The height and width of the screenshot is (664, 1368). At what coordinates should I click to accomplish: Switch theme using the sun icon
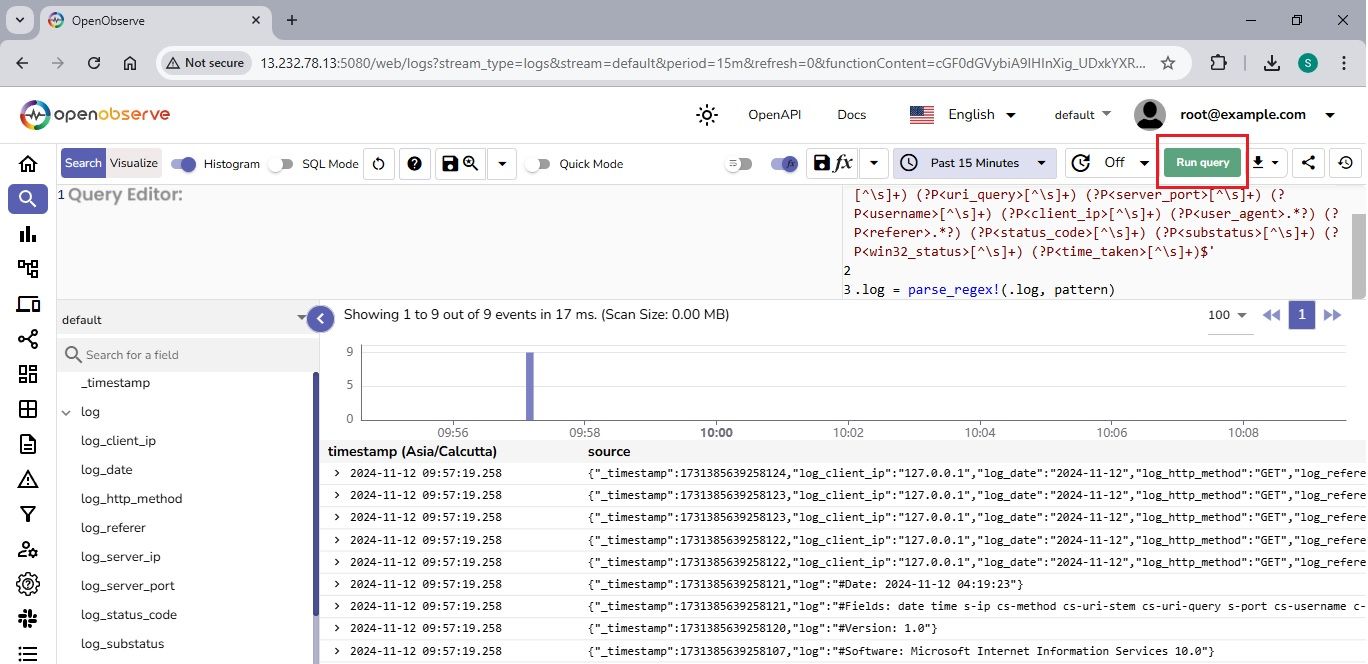[707, 115]
